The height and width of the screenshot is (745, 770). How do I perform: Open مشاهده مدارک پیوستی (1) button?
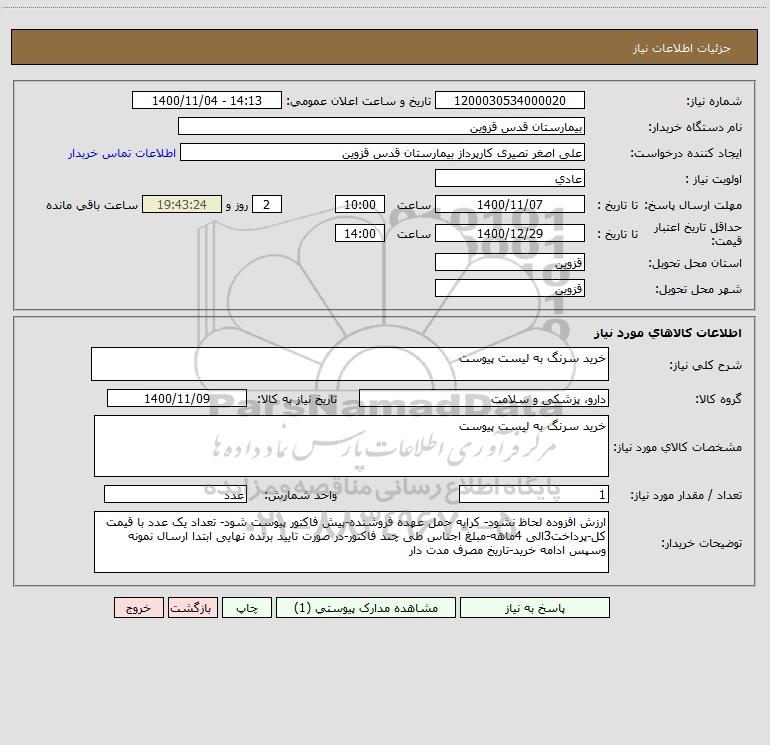click(x=366, y=608)
